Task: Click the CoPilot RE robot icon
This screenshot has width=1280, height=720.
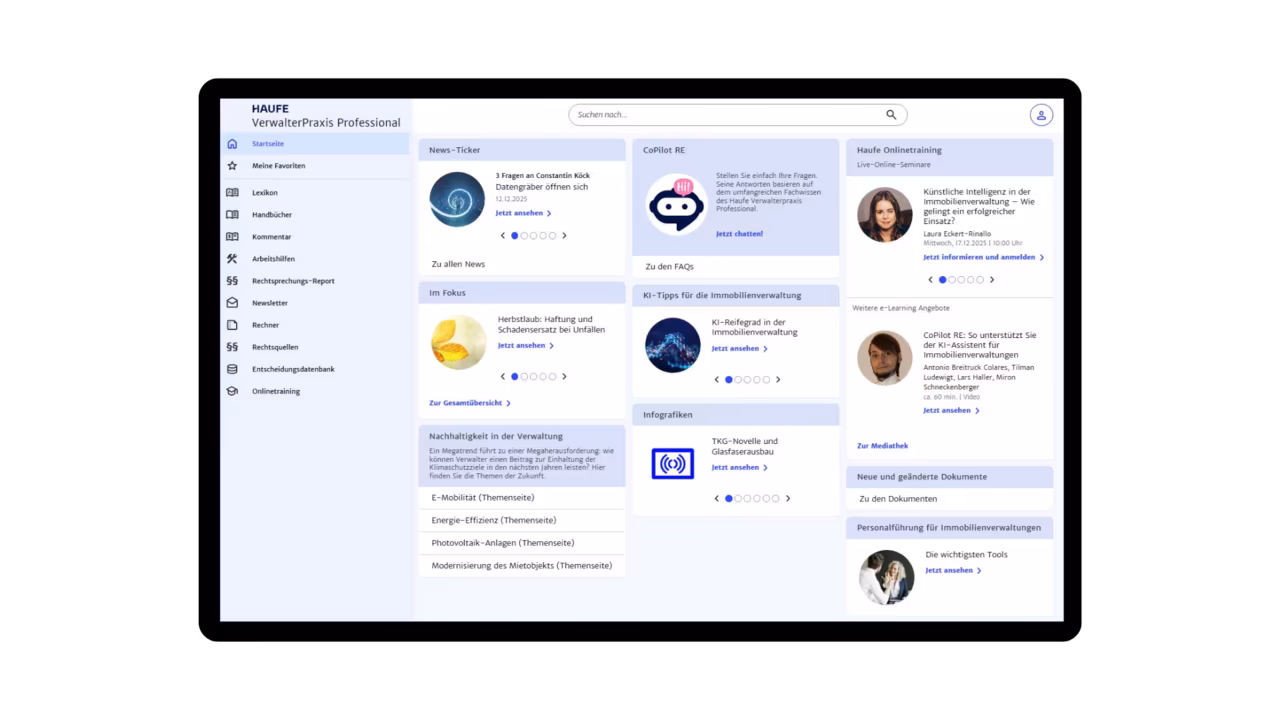Action: 676,204
